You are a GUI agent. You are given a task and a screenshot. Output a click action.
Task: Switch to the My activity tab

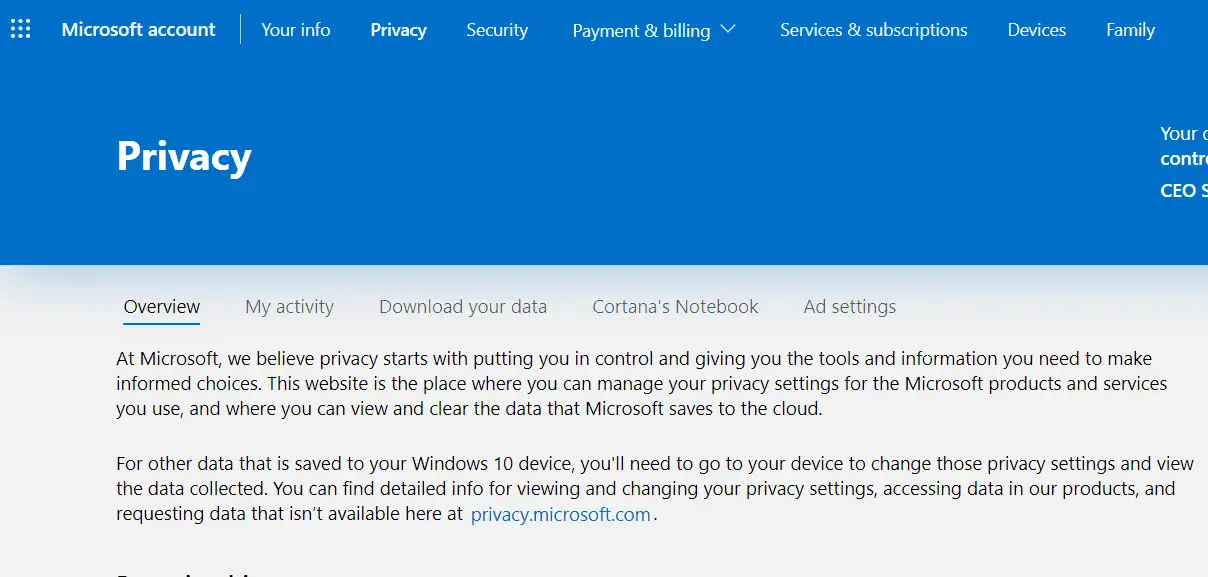point(289,307)
